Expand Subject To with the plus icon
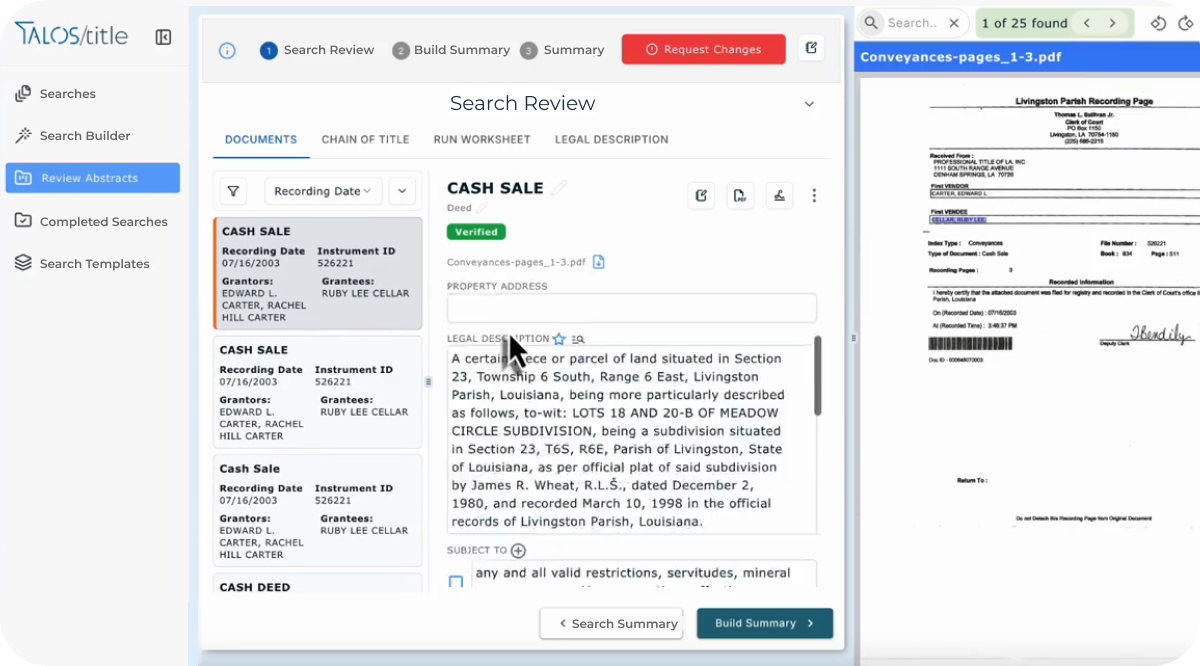This screenshot has height=666, width=1200. pyautogui.click(x=518, y=550)
